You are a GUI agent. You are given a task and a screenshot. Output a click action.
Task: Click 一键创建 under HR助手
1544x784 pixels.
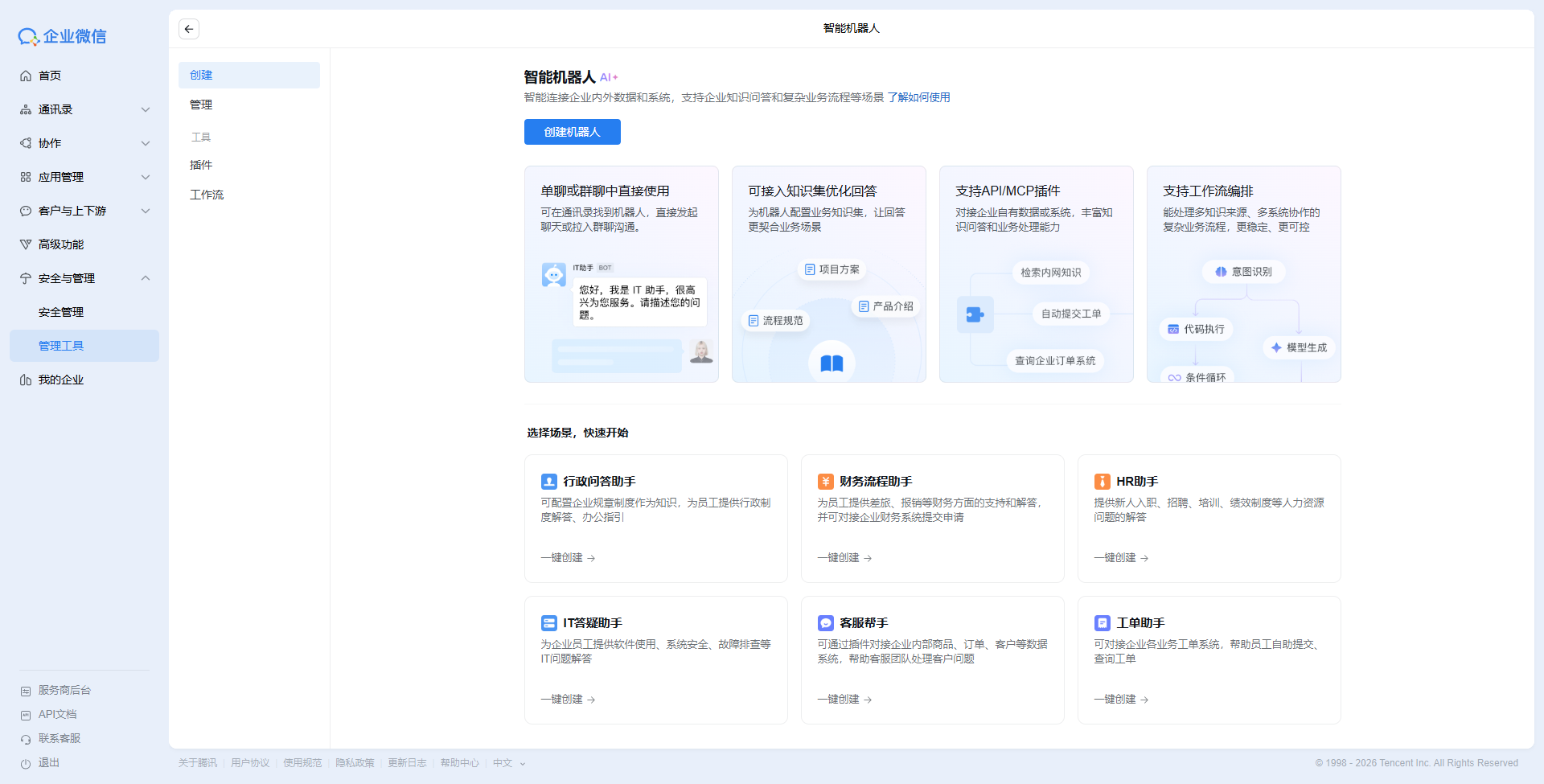(1120, 558)
